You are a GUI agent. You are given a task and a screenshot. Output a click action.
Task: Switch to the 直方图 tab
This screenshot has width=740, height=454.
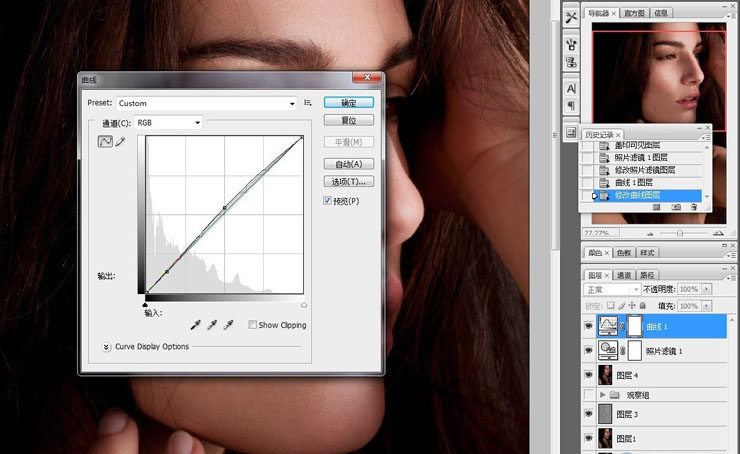pos(634,13)
